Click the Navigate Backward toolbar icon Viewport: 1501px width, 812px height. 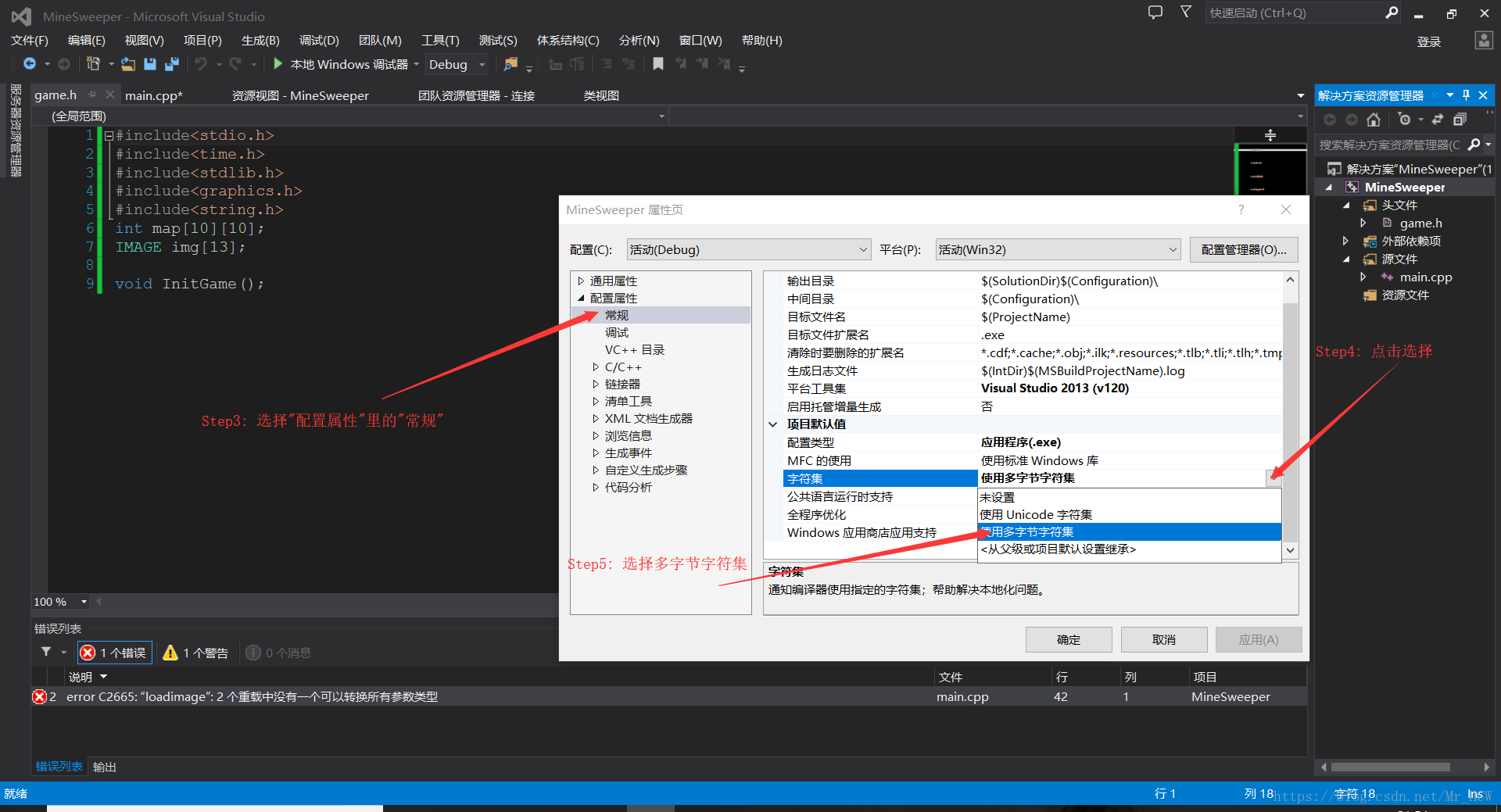point(30,64)
